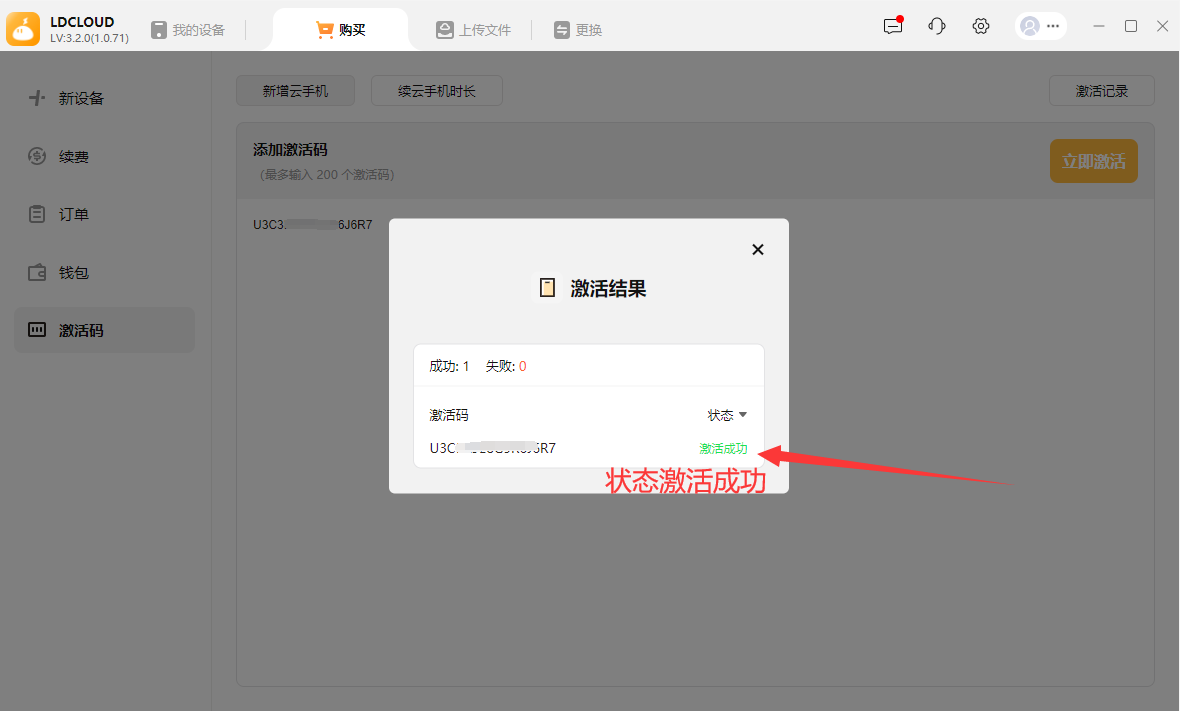1180x711 pixels.
Task: Open the messages notification icon
Action: click(893, 27)
